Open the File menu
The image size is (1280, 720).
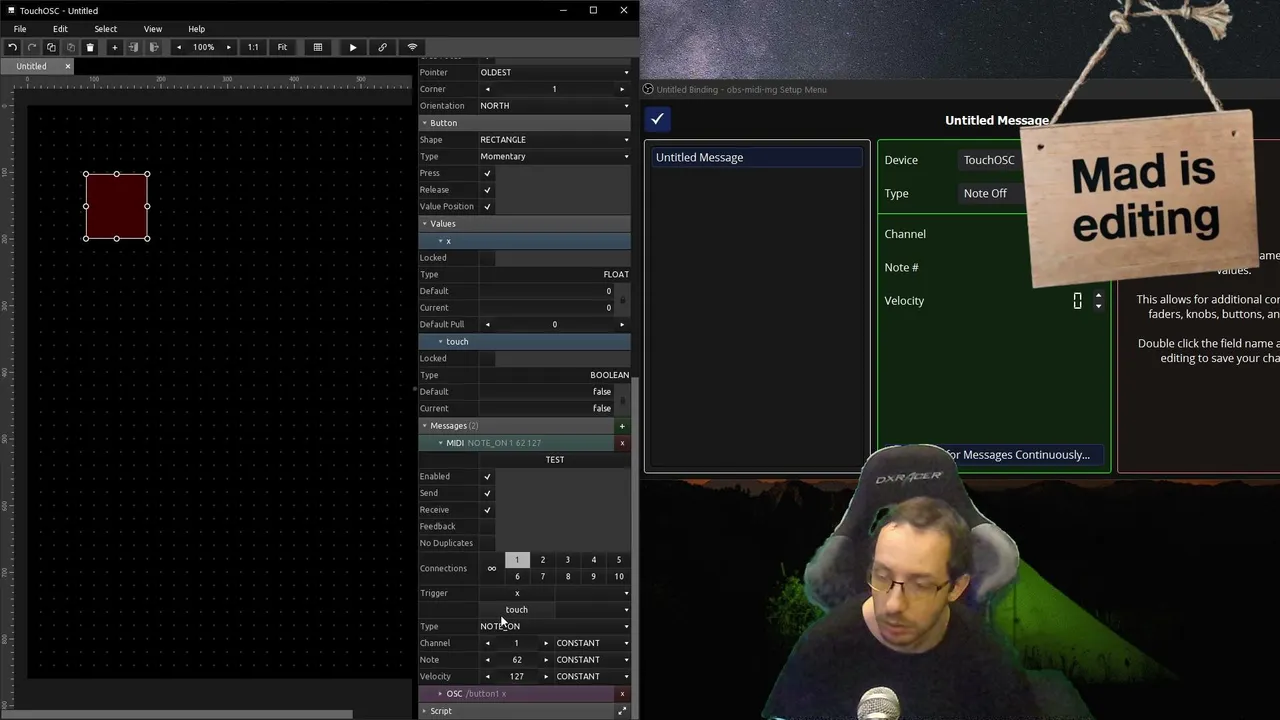pos(20,29)
